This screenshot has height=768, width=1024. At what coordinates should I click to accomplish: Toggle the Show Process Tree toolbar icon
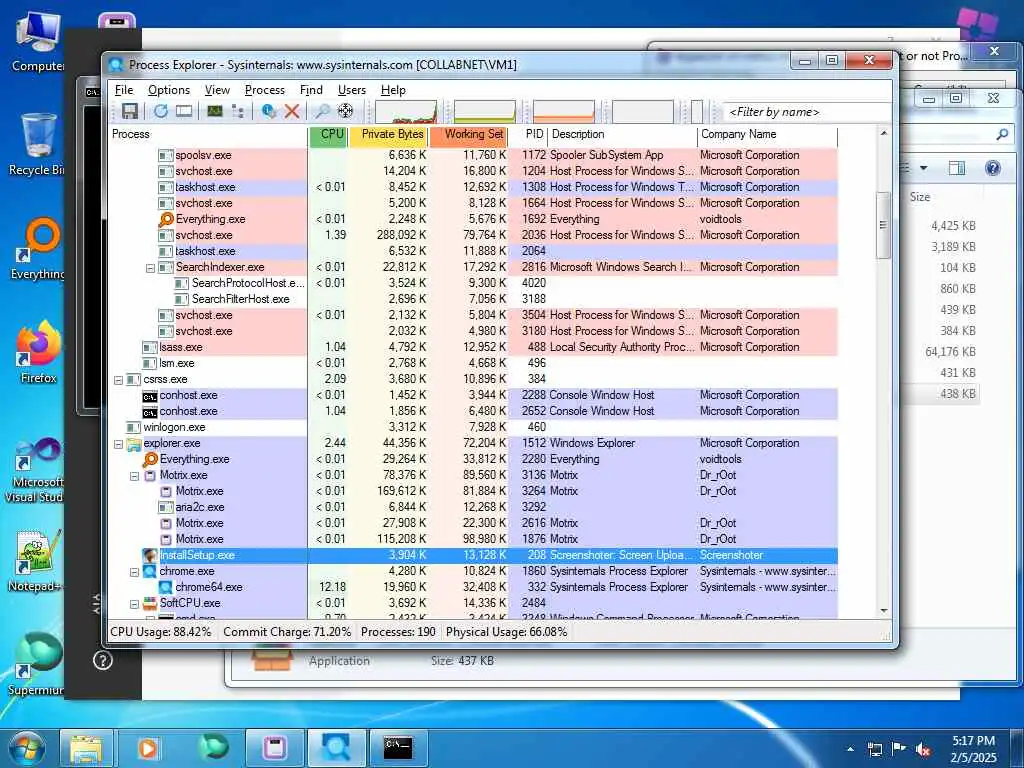tap(238, 112)
